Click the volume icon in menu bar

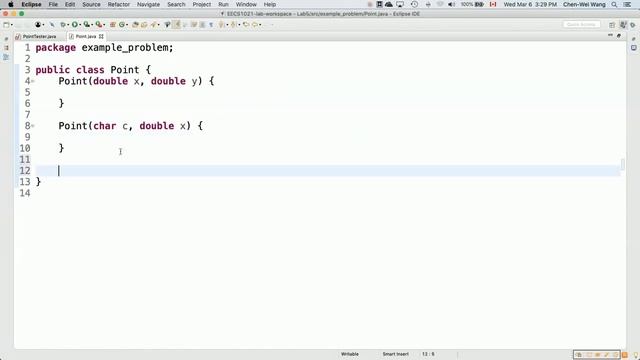pos(451,4)
